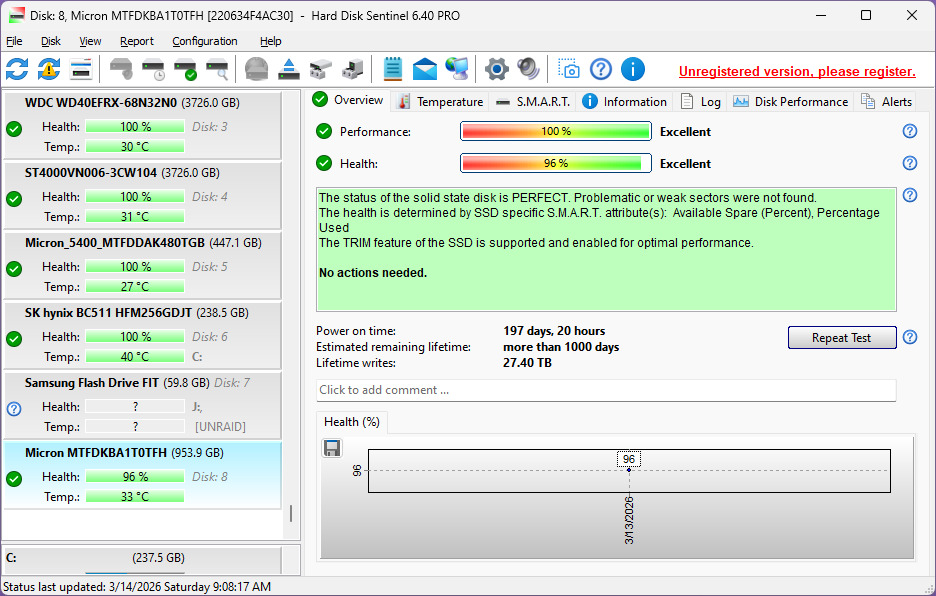Click the SK hynix 40 °C temperature bar
The image size is (936, 596).
pos(135,357)
